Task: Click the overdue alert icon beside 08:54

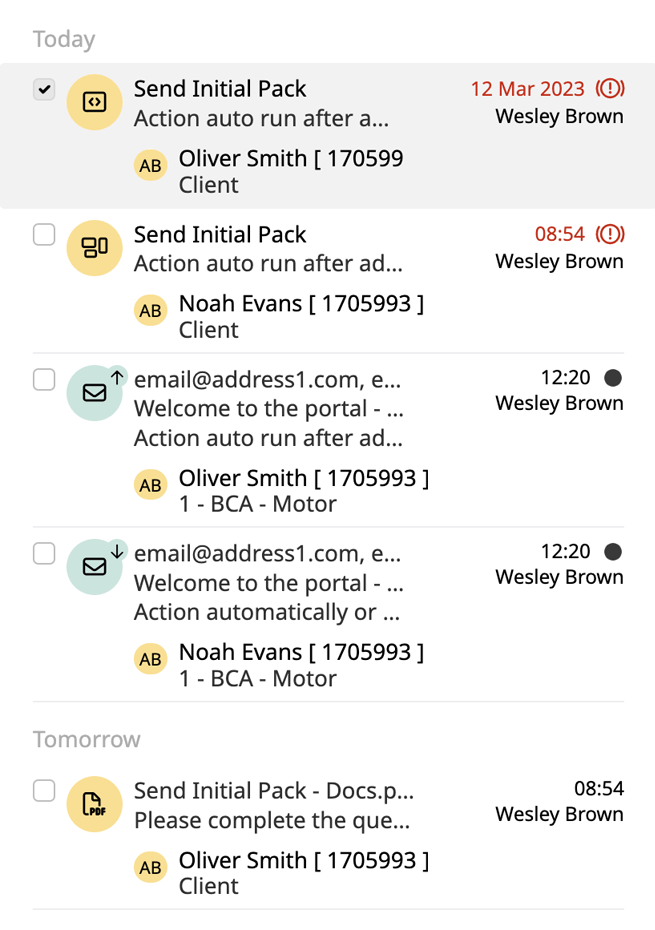Action: coord(610,234)
